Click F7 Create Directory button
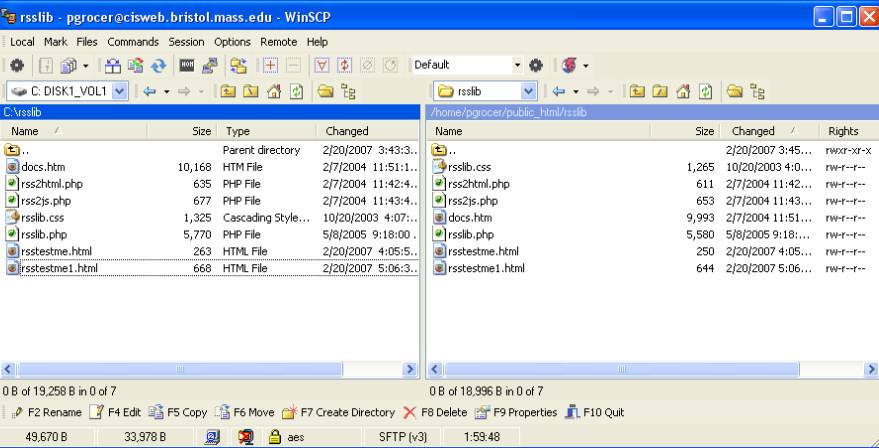 tap(339, 413)
